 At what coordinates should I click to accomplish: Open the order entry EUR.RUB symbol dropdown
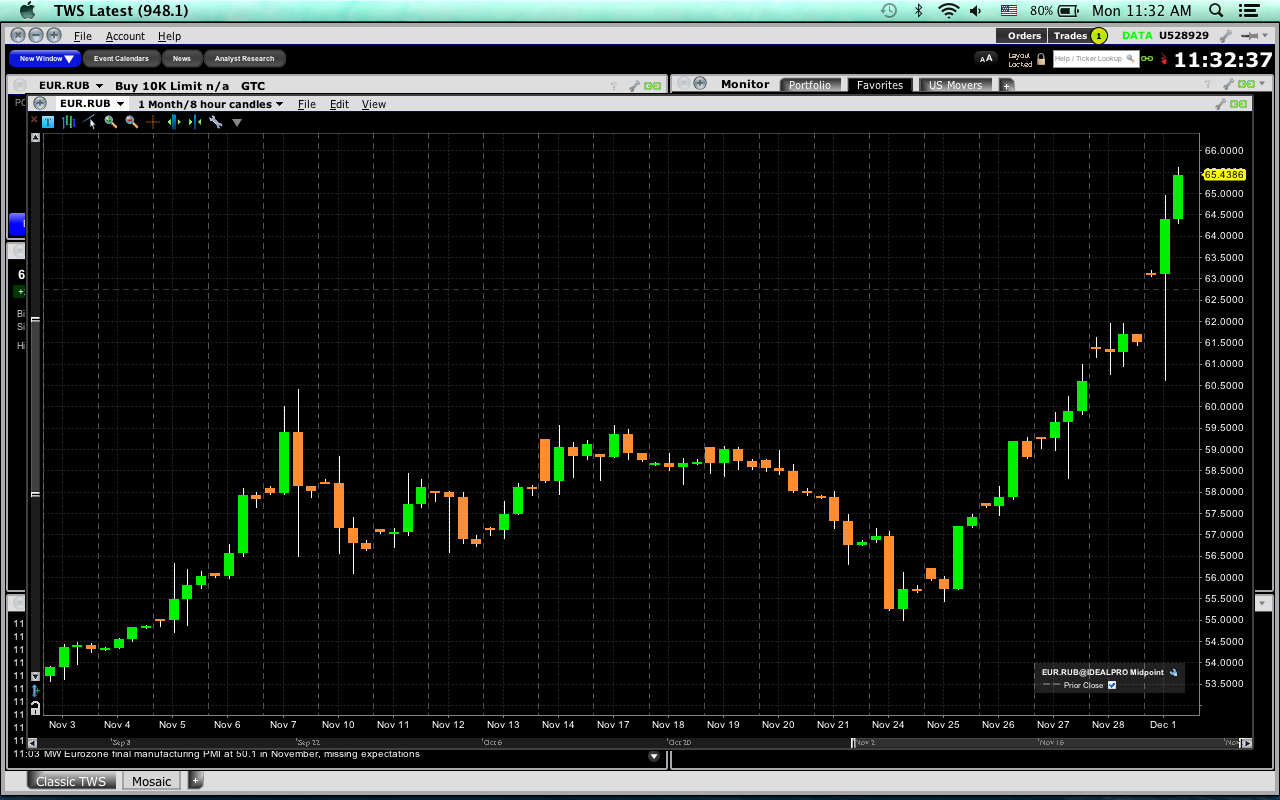pos(99,86)
